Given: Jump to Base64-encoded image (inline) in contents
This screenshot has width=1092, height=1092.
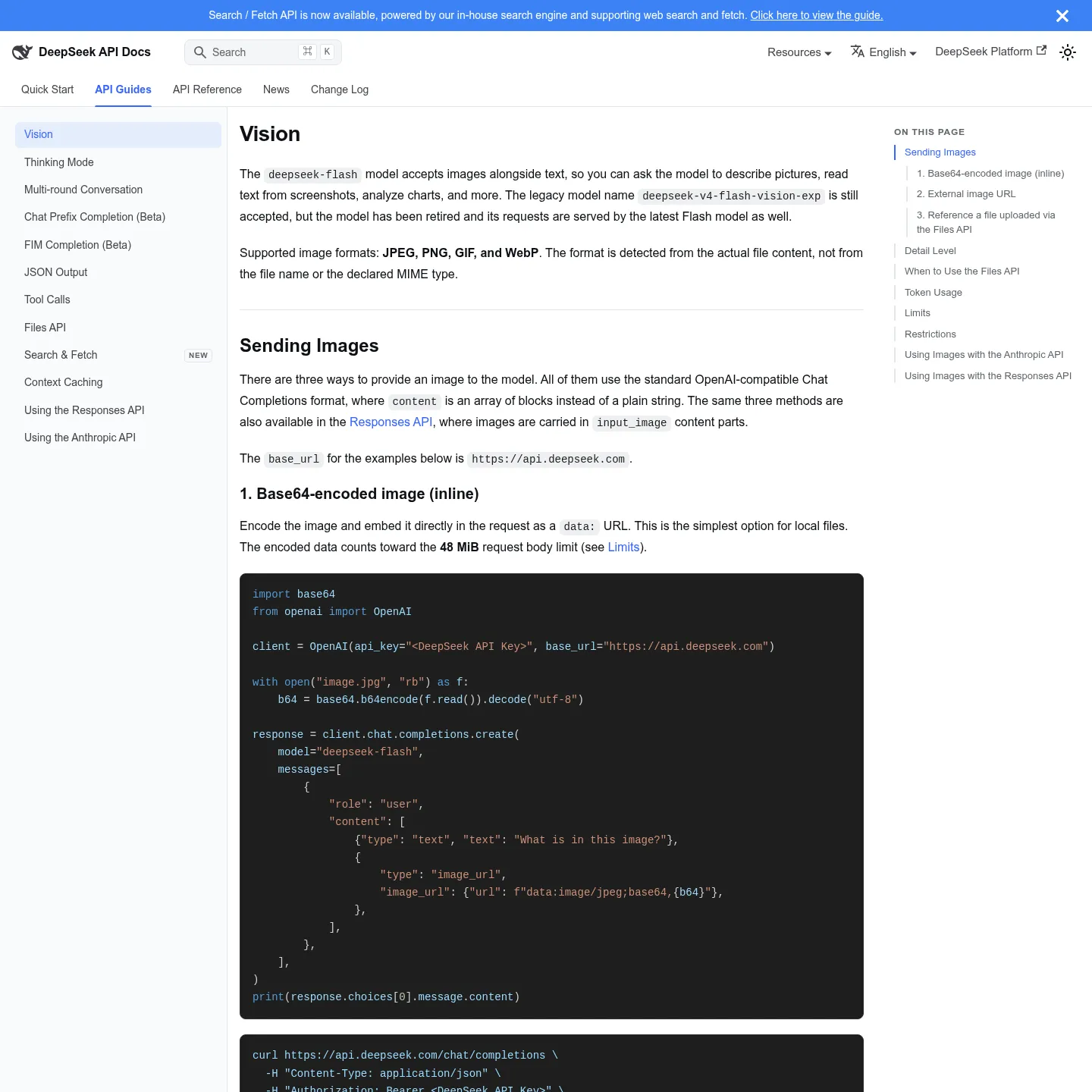Looking at the screenshot, I should [990, 174].
